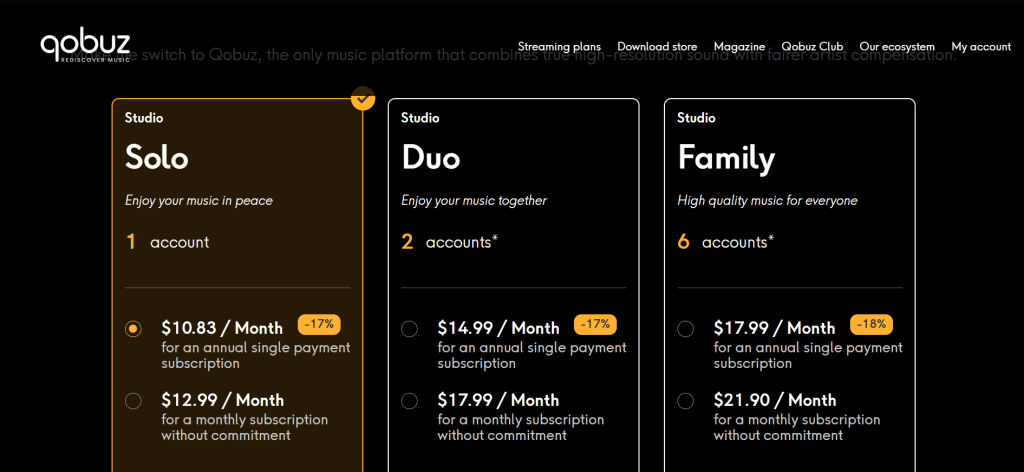Open the Streaming plans menu
Image resolution: width=1024 pixels, height=472 pixels.
[559, 47]
